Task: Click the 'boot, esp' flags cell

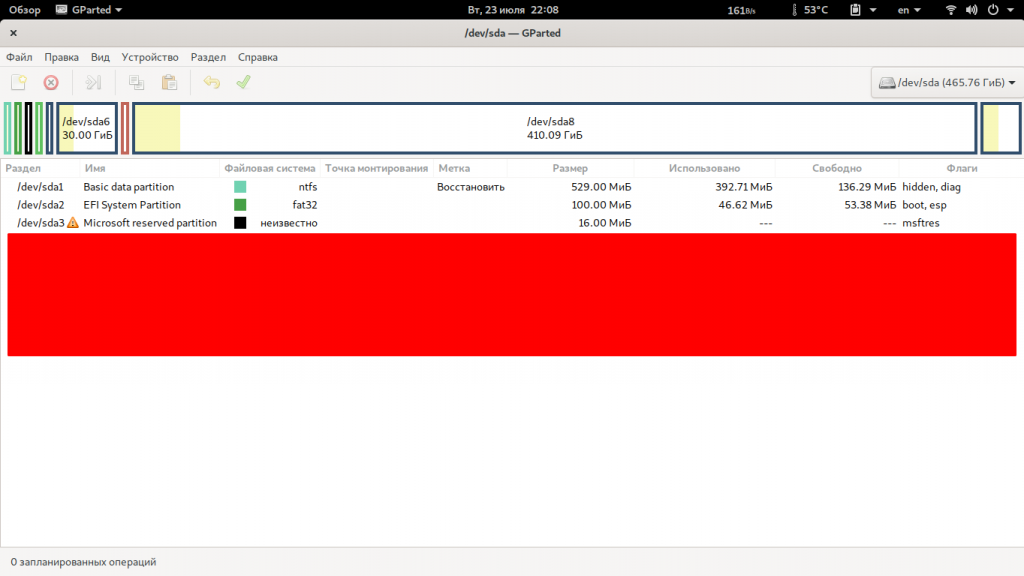Action: pyautogui.click(x=924, y=205)
